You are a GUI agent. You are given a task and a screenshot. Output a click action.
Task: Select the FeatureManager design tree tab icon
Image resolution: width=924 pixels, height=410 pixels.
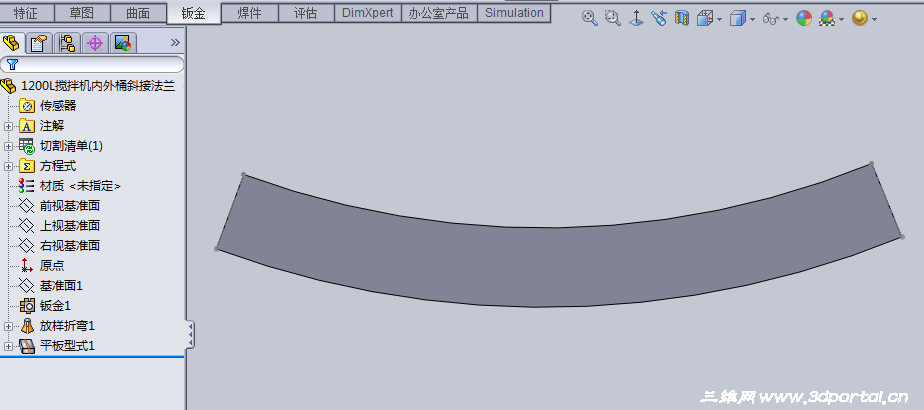(x=12, y=42)
